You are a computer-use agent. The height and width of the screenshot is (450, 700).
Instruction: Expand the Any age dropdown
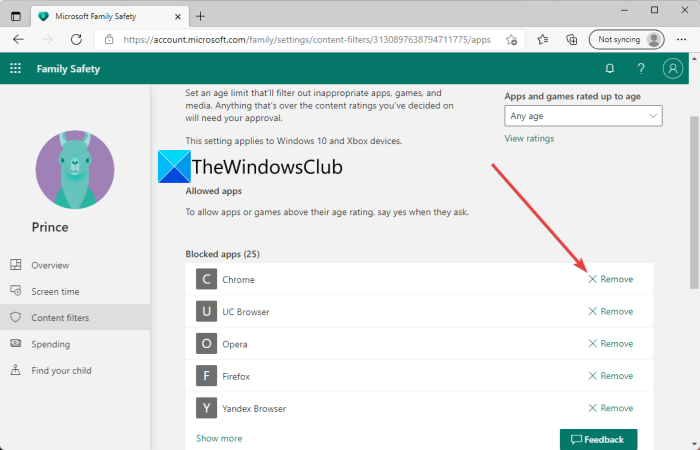coord(583,116)
